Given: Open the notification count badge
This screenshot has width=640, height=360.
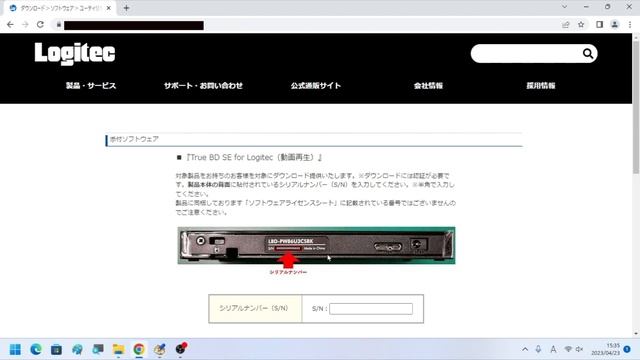Looking at the screenshot, I should coord(627,349).
